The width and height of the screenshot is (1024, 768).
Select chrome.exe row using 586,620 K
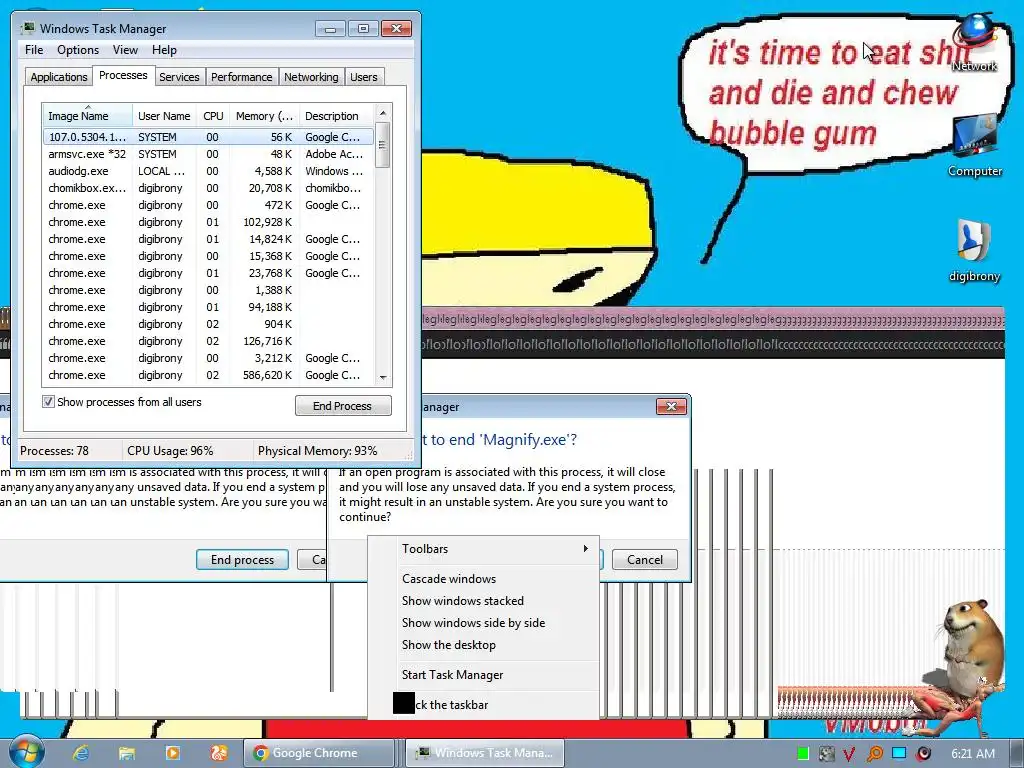click(208, 375)
